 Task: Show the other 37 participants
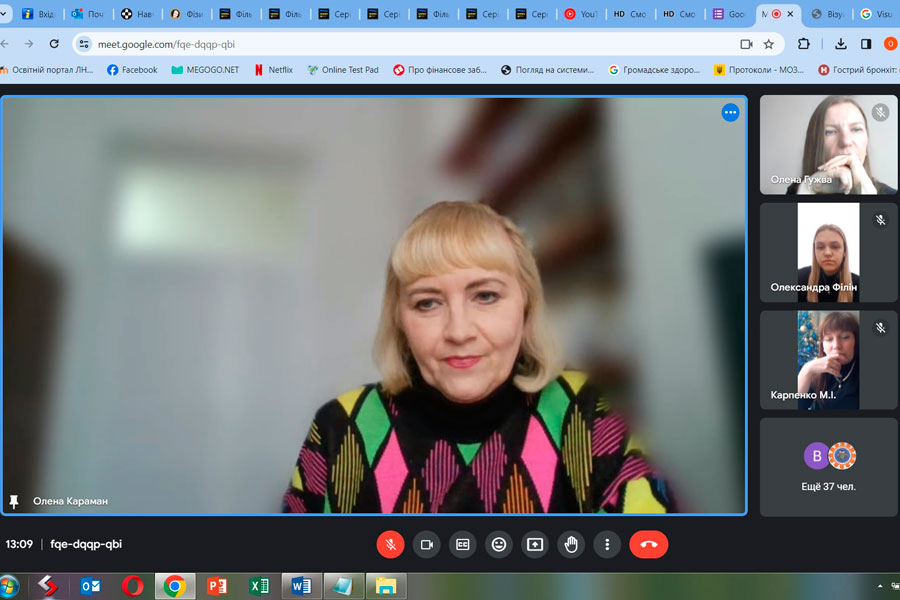point(828,466)
